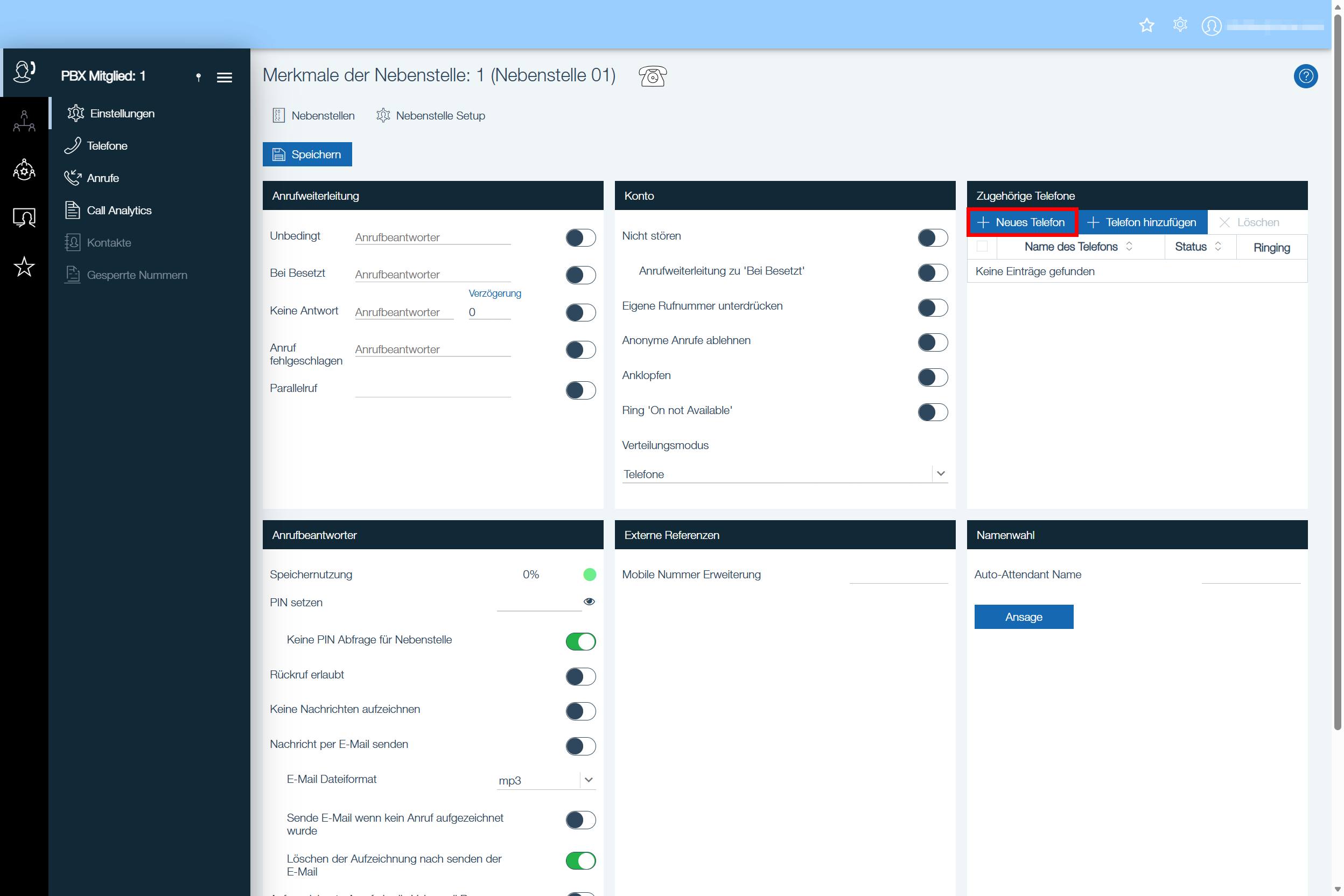Viewport: 1344px width, 896px height.
Task: Click the Unbedingt Anrufbeantworter input field
Action: pos(432,237)
